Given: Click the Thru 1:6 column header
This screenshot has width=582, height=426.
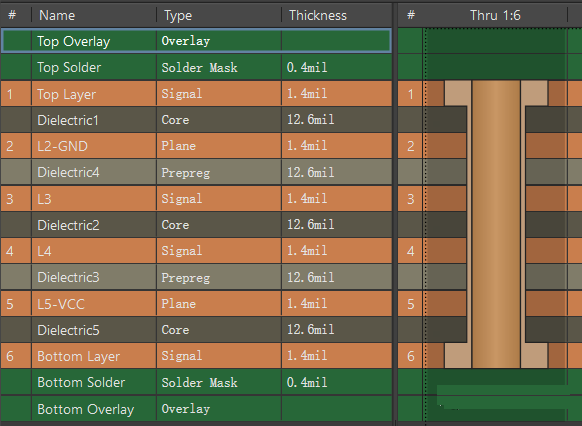Looking at the screenshot, I should coord(495,15).
